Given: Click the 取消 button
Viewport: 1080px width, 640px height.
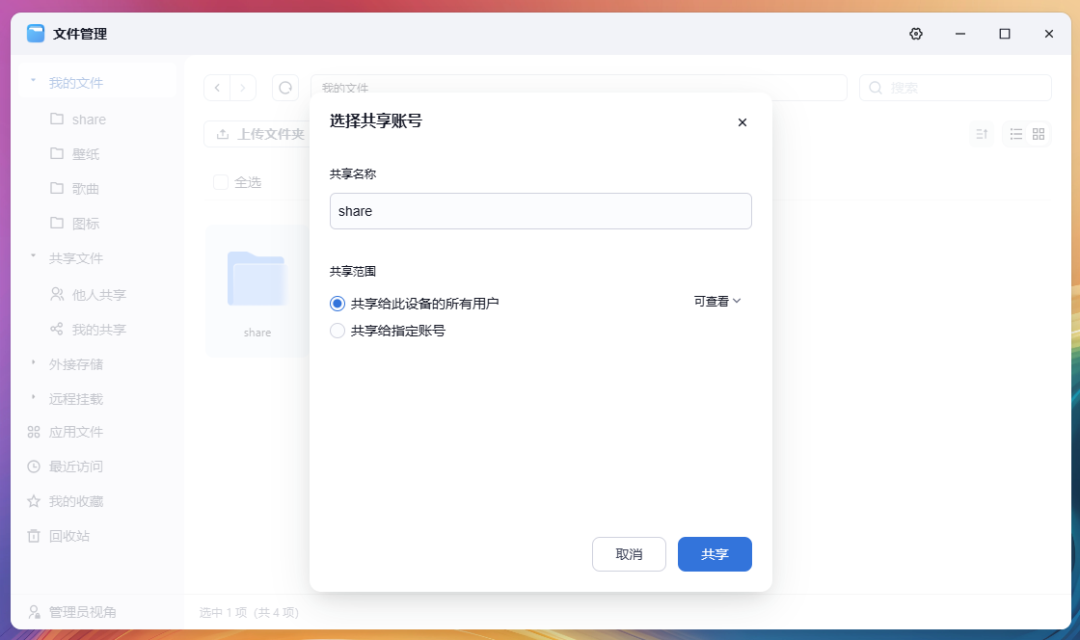Looking at the screenshot, I should tap(629, 554).
